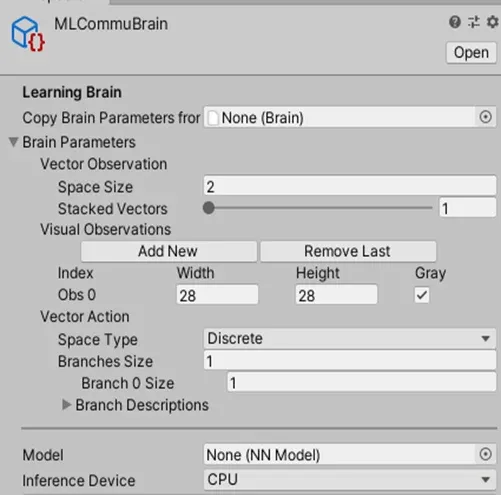Toggle the Gray checkbox for Obs 0
The height and width of the screenshot is (495, 501).
[422, 295]
